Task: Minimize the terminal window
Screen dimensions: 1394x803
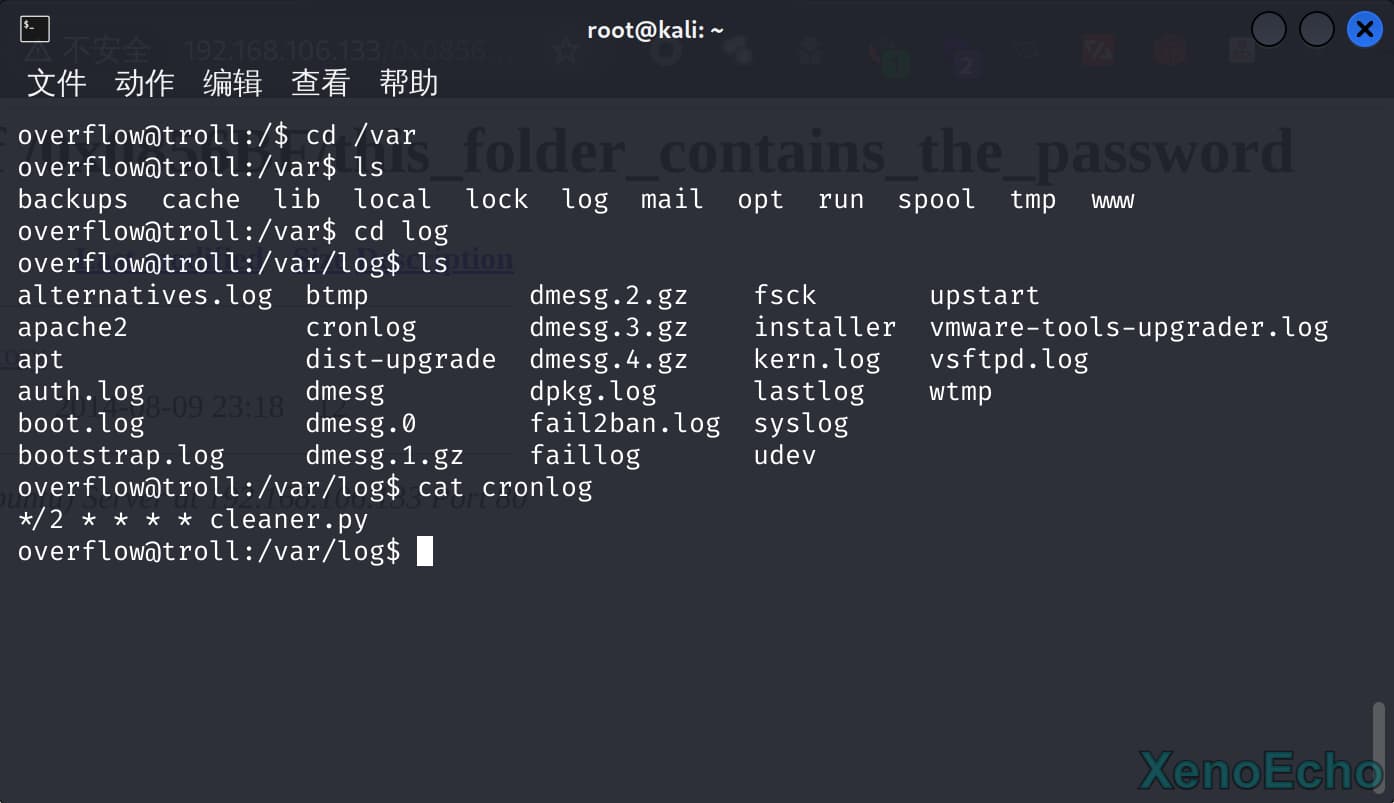Action: point(1269,30)
